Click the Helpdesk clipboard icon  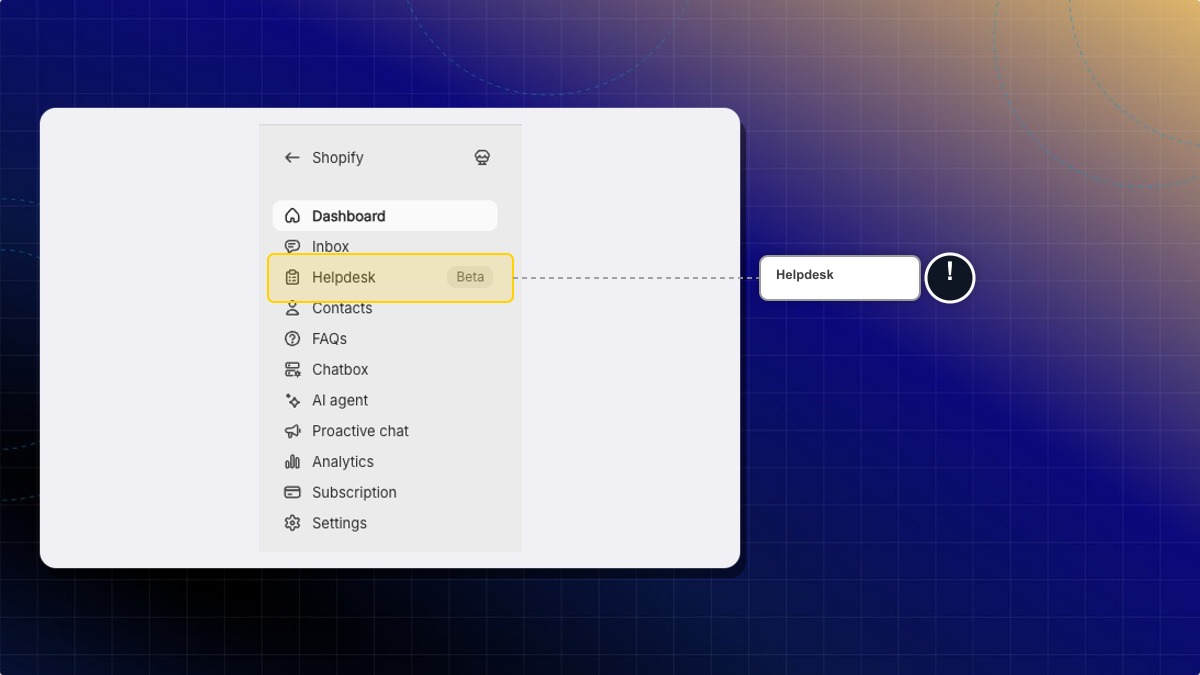(x=292, y=278)
